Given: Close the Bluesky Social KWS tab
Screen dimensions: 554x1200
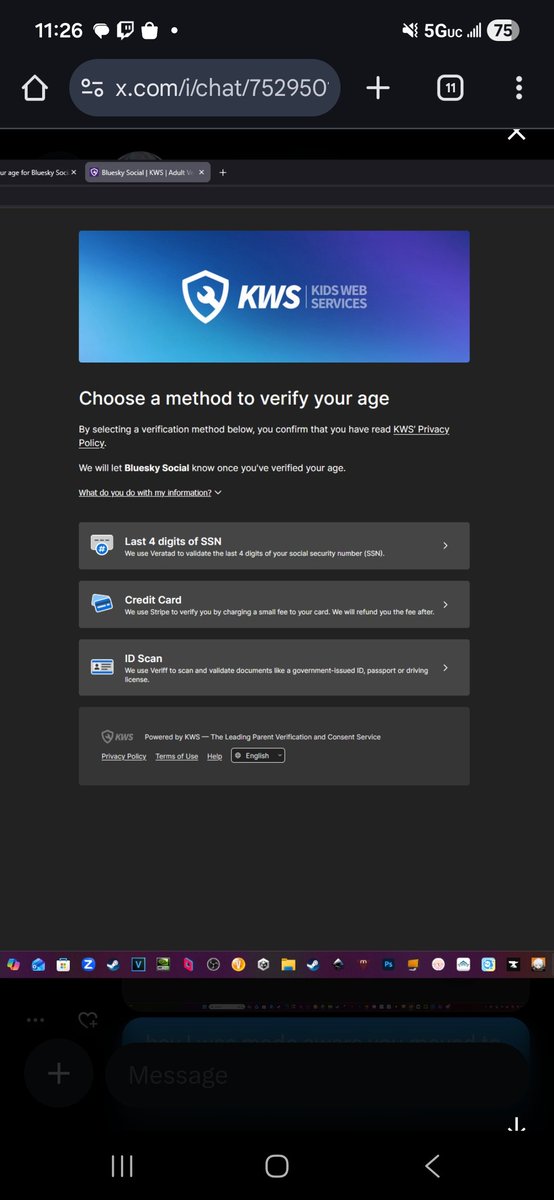Looking at the screenshot, I should [x=203, y=172].
